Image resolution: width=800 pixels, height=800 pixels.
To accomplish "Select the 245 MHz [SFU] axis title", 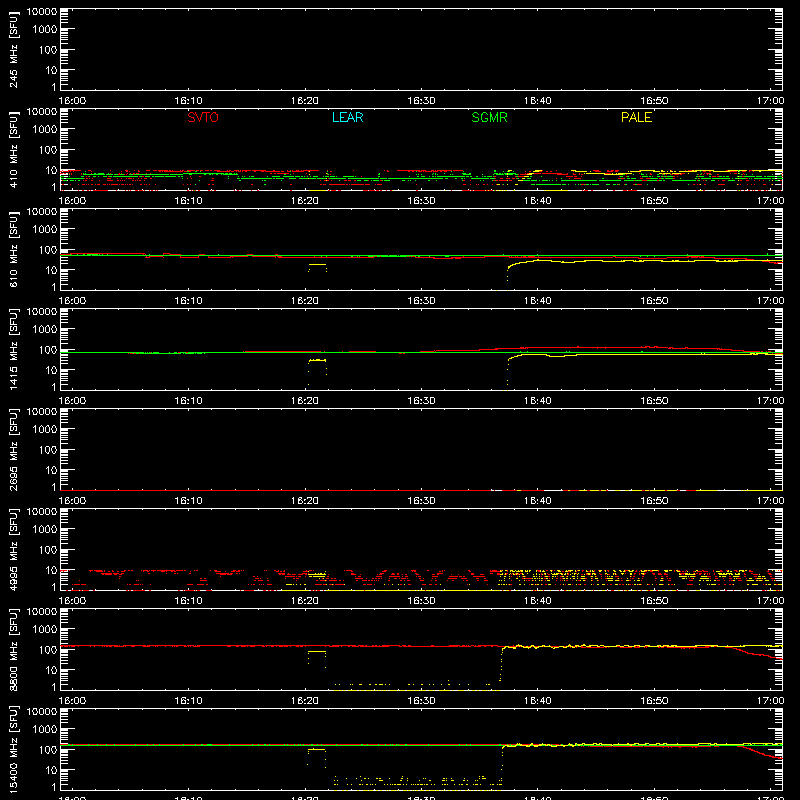I will pyautogui.click(x=14, y=49).
